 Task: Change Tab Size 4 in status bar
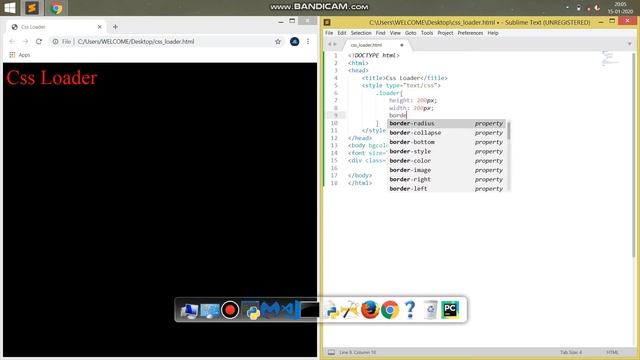(x=571, y=352)
